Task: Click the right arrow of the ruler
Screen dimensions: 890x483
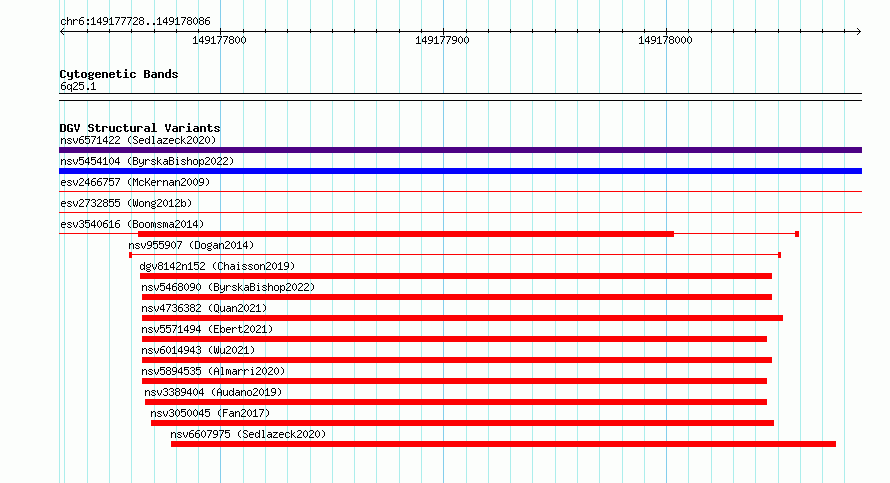Action: pyautogui.click(x=859, y=31)
